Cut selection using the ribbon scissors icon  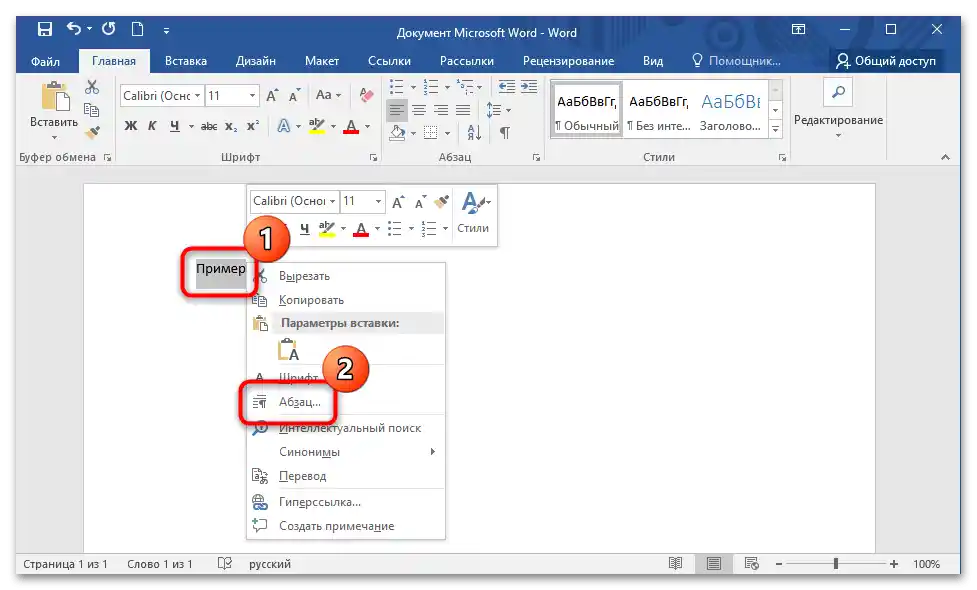92,87
